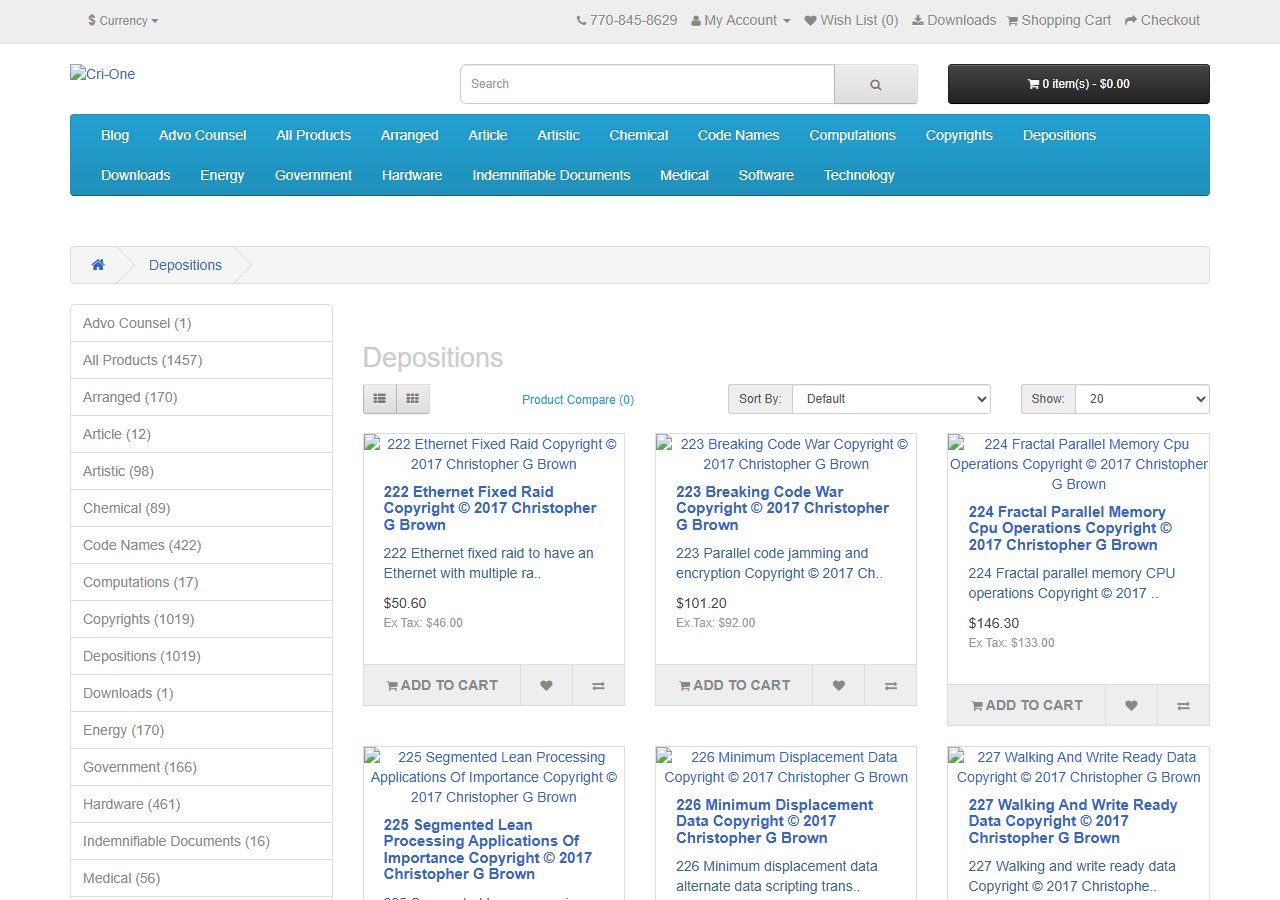Select Advo Counsel (1) in sidebar
Viewport: 1280px width, 900px height.
click(x=201, y=323)
